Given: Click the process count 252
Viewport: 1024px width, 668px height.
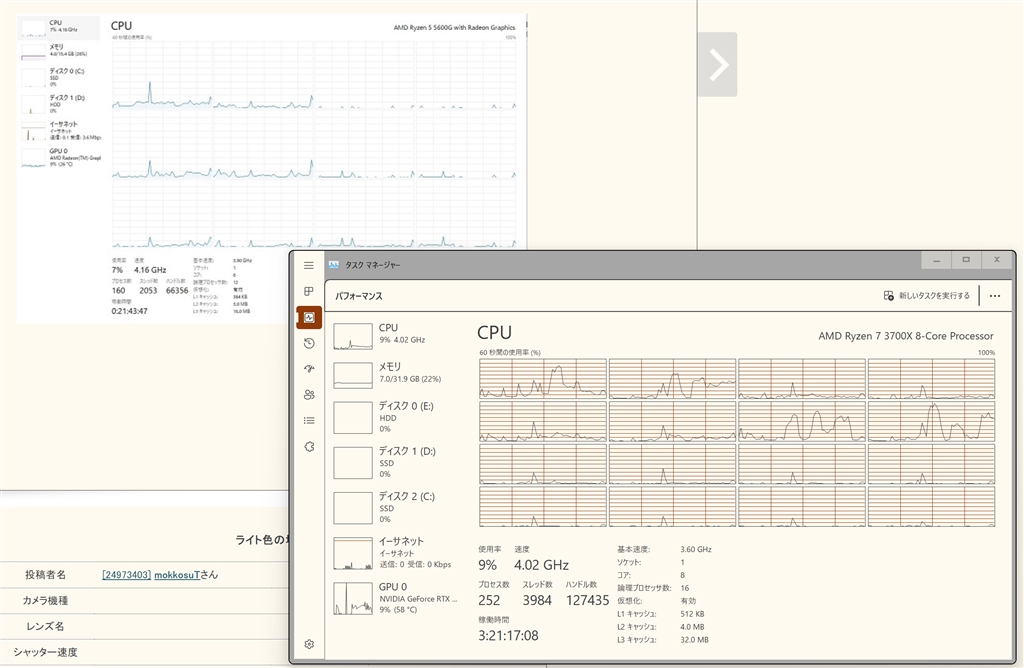Looking at the screenshot, I should pyautogui.click(x=489, y=600).
